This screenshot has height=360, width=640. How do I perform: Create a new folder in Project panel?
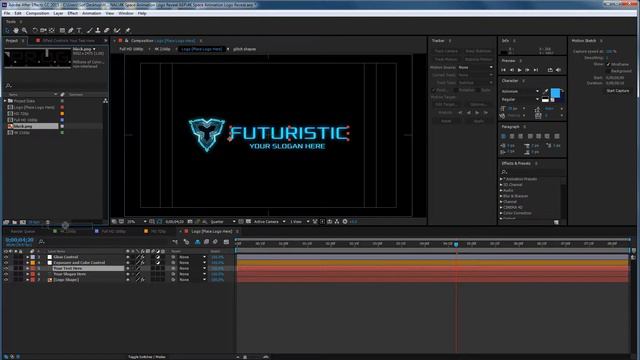coord(15,222)
